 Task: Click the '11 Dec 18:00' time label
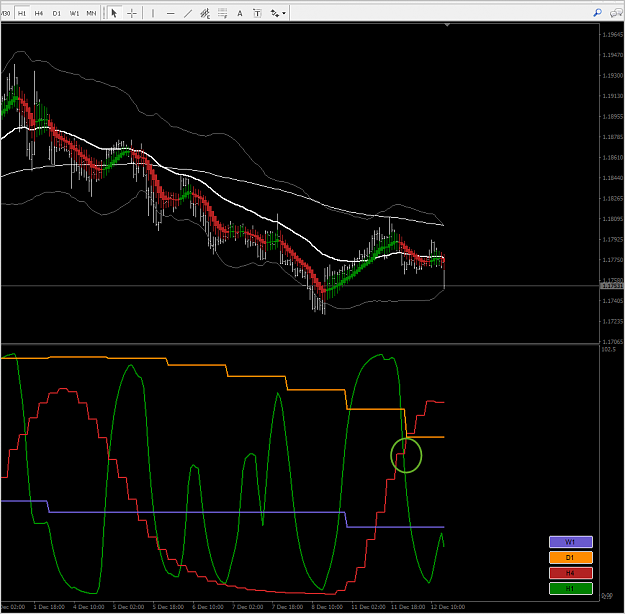pos(408,607)
